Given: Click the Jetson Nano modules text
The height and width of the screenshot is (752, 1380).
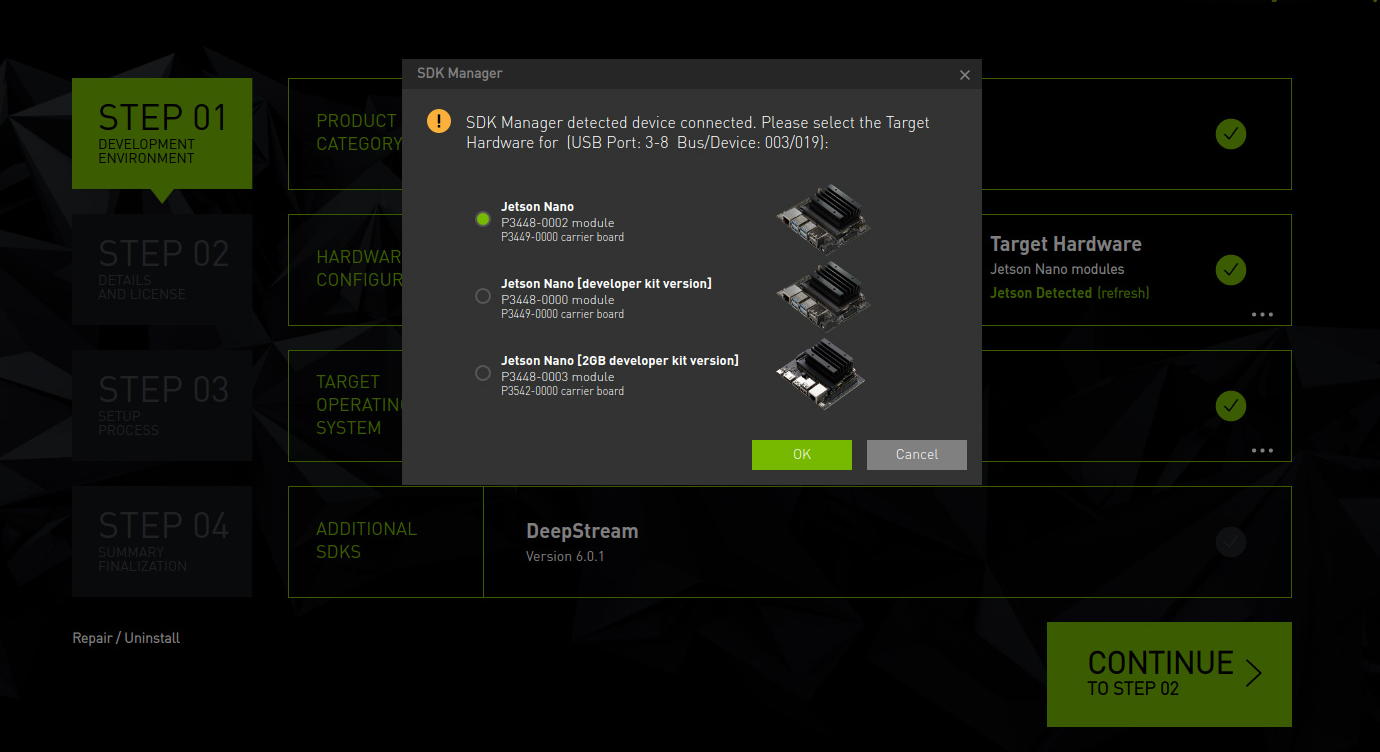Looking at the screenshot, I should (x=1057, y=269).
